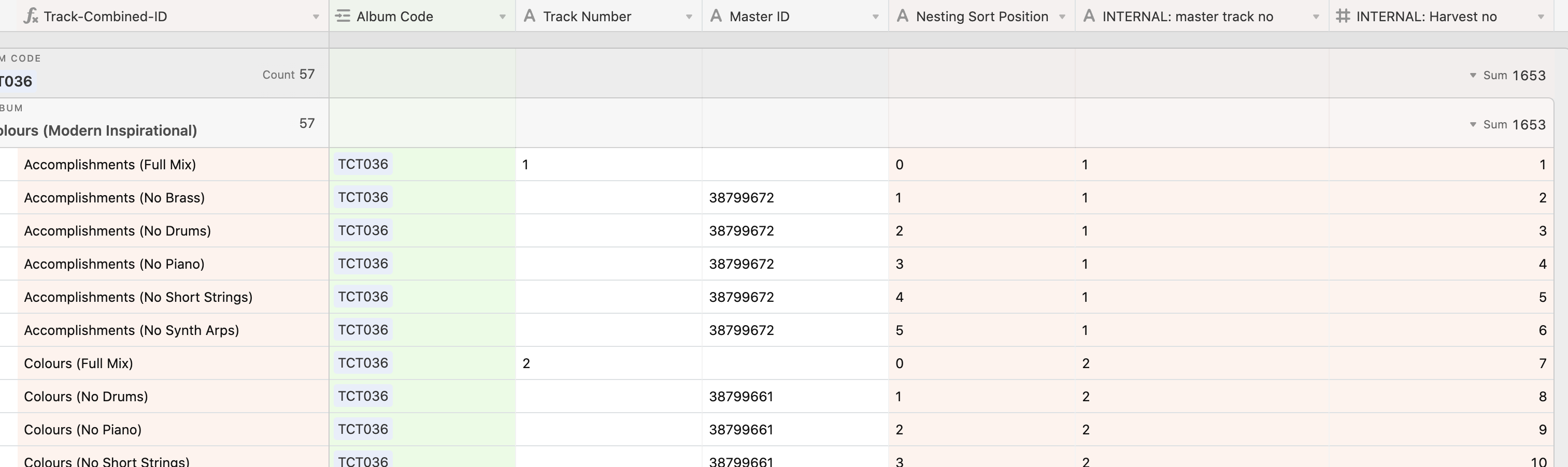Select the Accomplishments (No Drums) cell
Screen dimensions: 1568x467
point(173,230)
